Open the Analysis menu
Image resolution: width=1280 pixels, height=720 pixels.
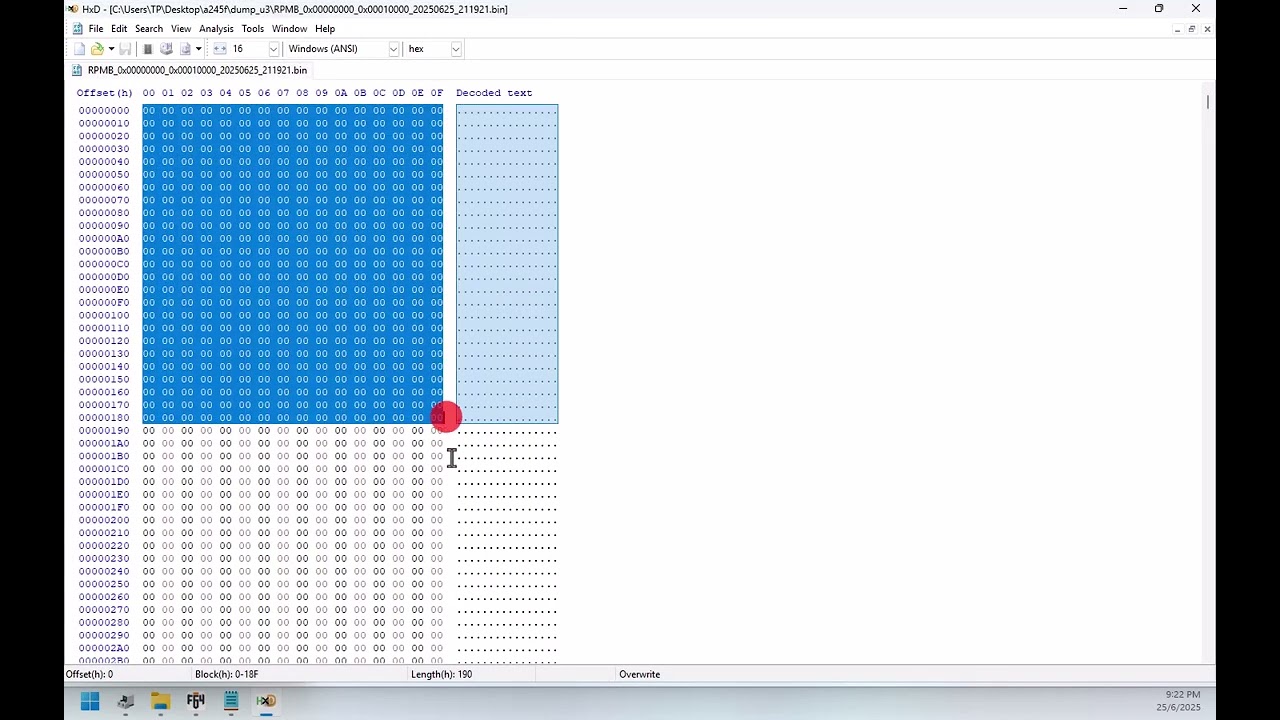tap(216, 29)
